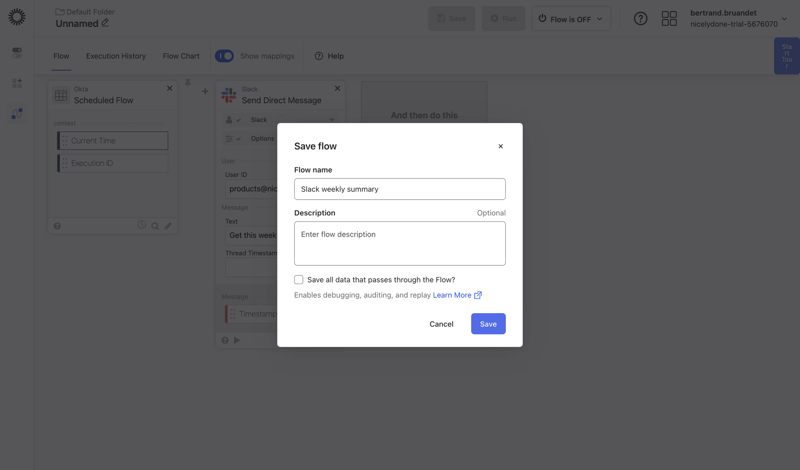This screenshot has width=800, height=470.
Task: Click the Slack connection person icon
Action: click(x=229, y=120)
